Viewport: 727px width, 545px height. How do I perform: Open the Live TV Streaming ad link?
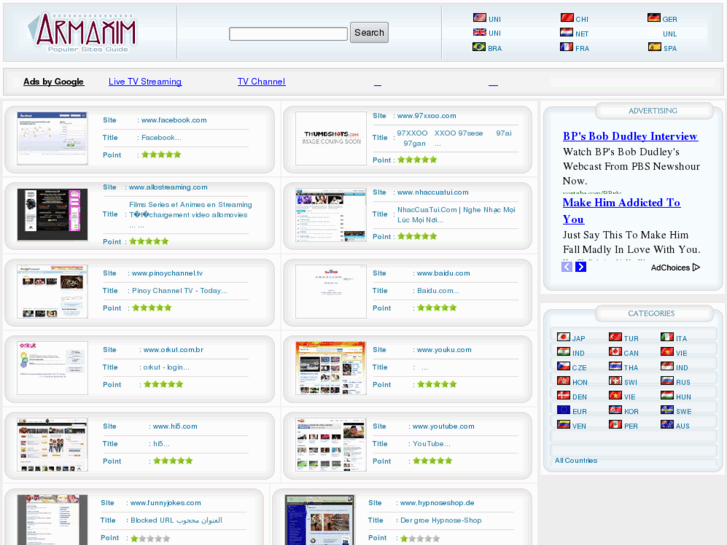[145, 82]
